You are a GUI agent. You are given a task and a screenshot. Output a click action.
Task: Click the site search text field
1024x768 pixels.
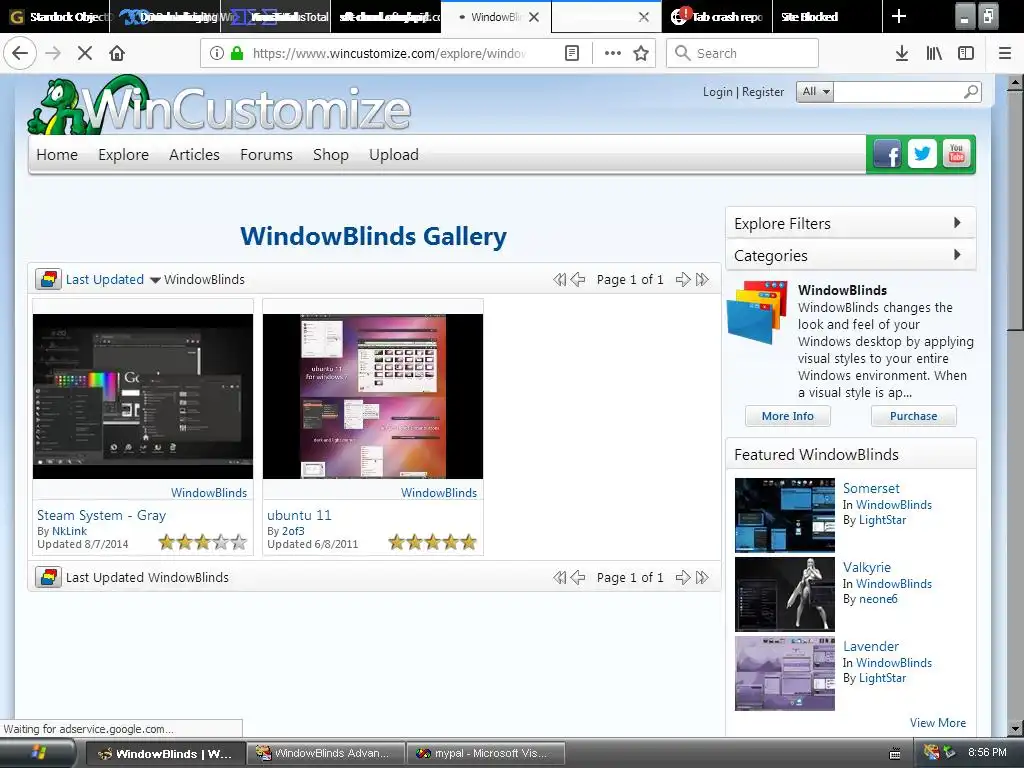click(x=897, y=92)
